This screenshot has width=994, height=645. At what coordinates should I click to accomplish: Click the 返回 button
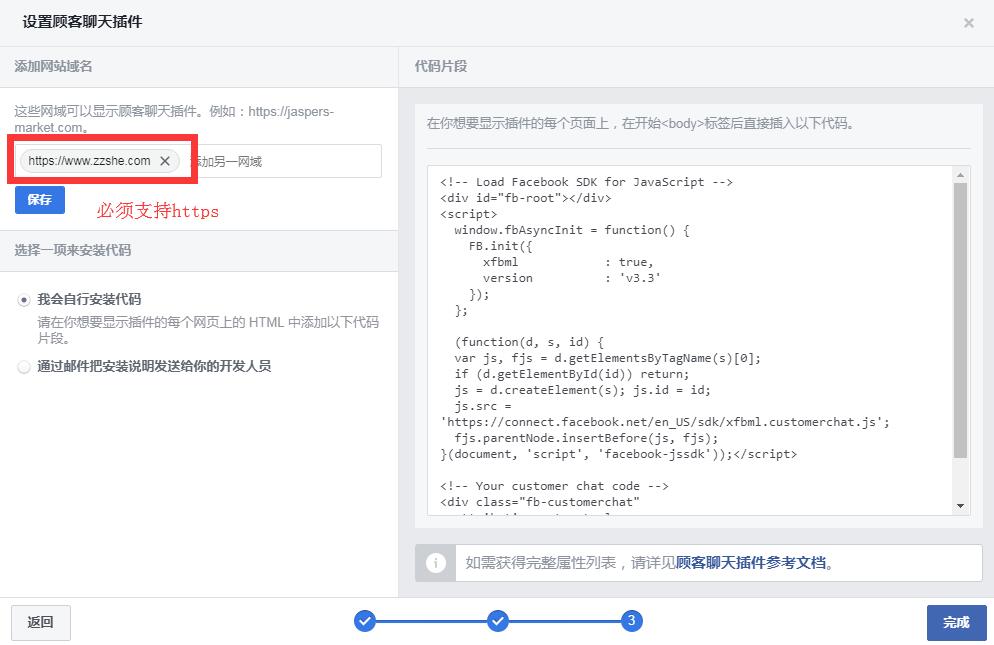[x=41, y=623]
